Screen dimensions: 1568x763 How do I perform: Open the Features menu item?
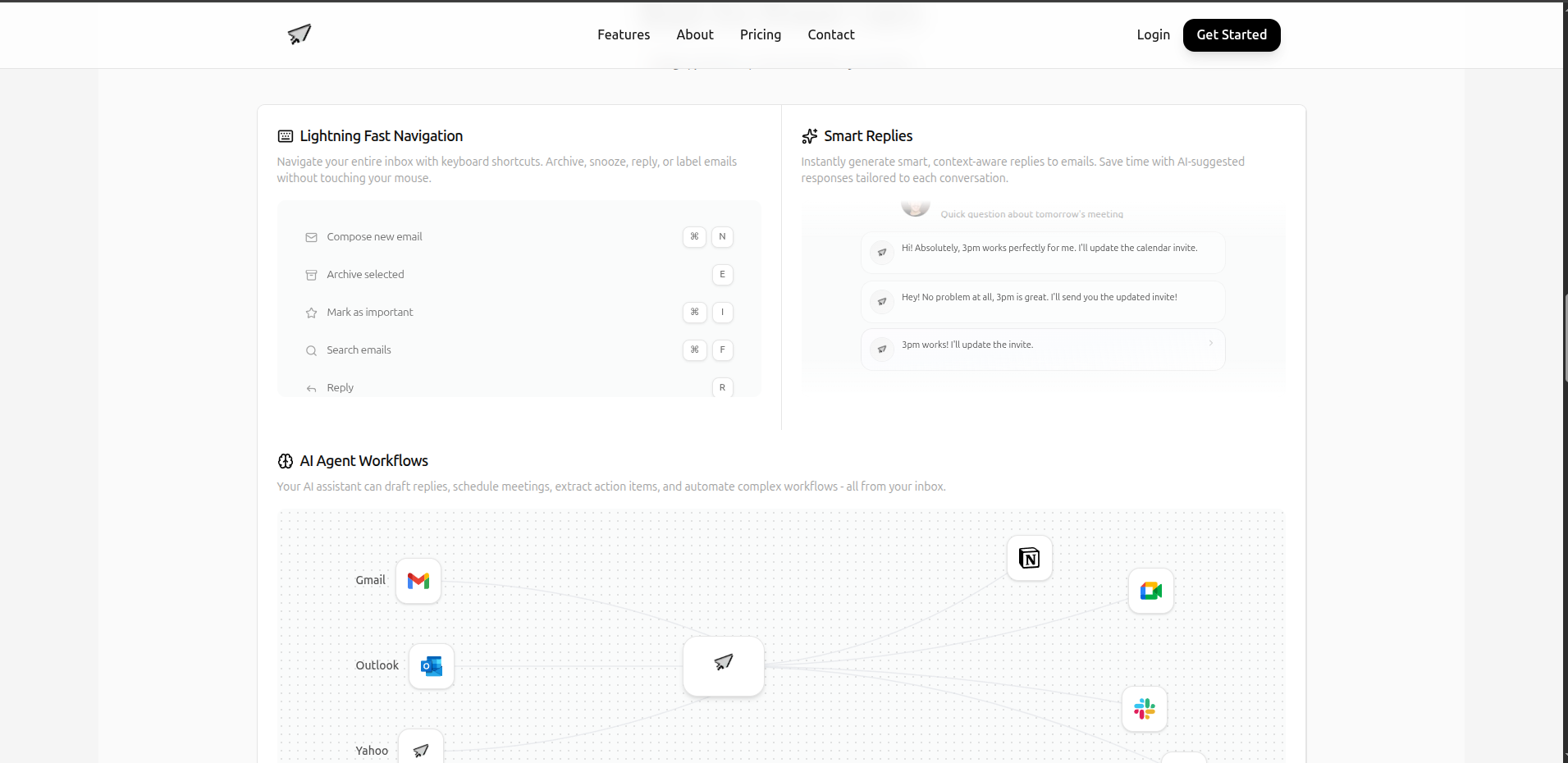pyautogui.click(x=623, y=34)
